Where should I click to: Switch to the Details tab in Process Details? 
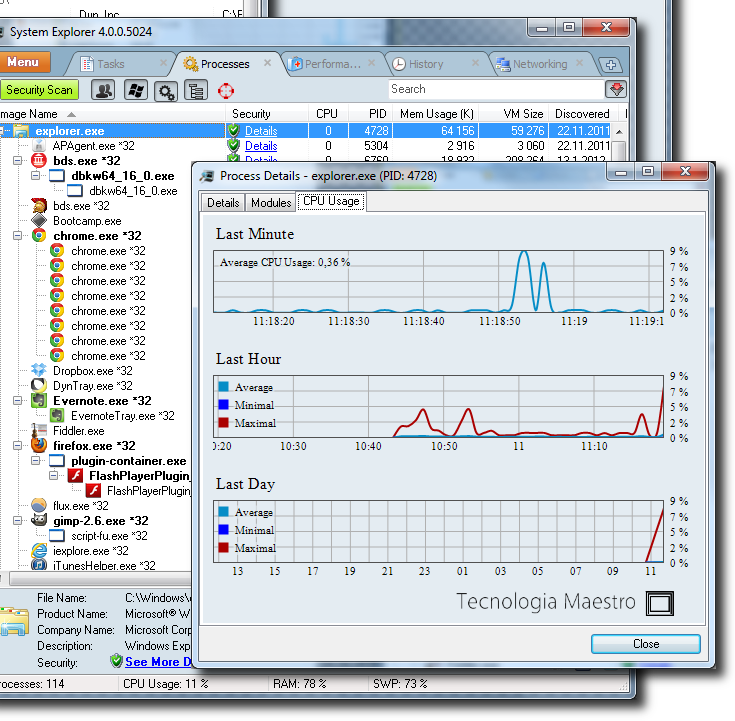coord(223,203)
